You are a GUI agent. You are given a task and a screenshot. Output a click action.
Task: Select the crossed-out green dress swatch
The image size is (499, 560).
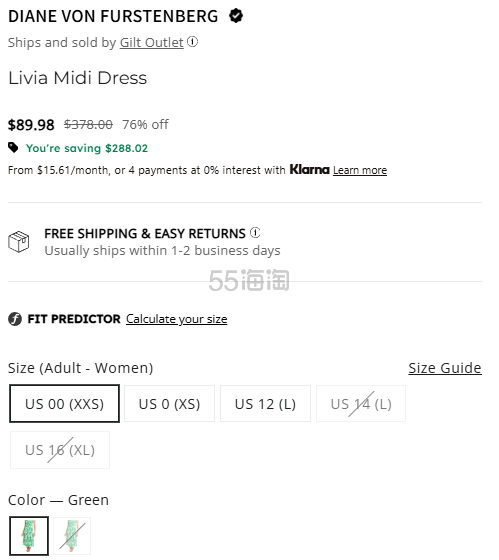72,536
